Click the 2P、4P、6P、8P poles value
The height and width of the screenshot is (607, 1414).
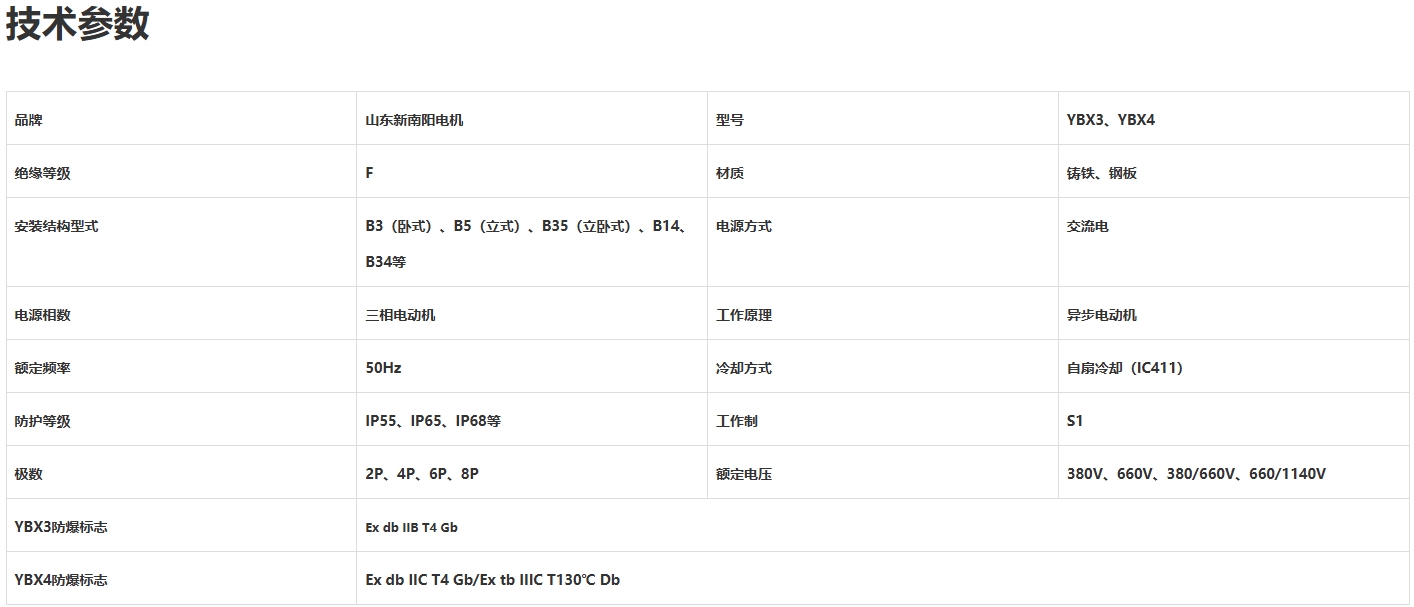[422, 474]
